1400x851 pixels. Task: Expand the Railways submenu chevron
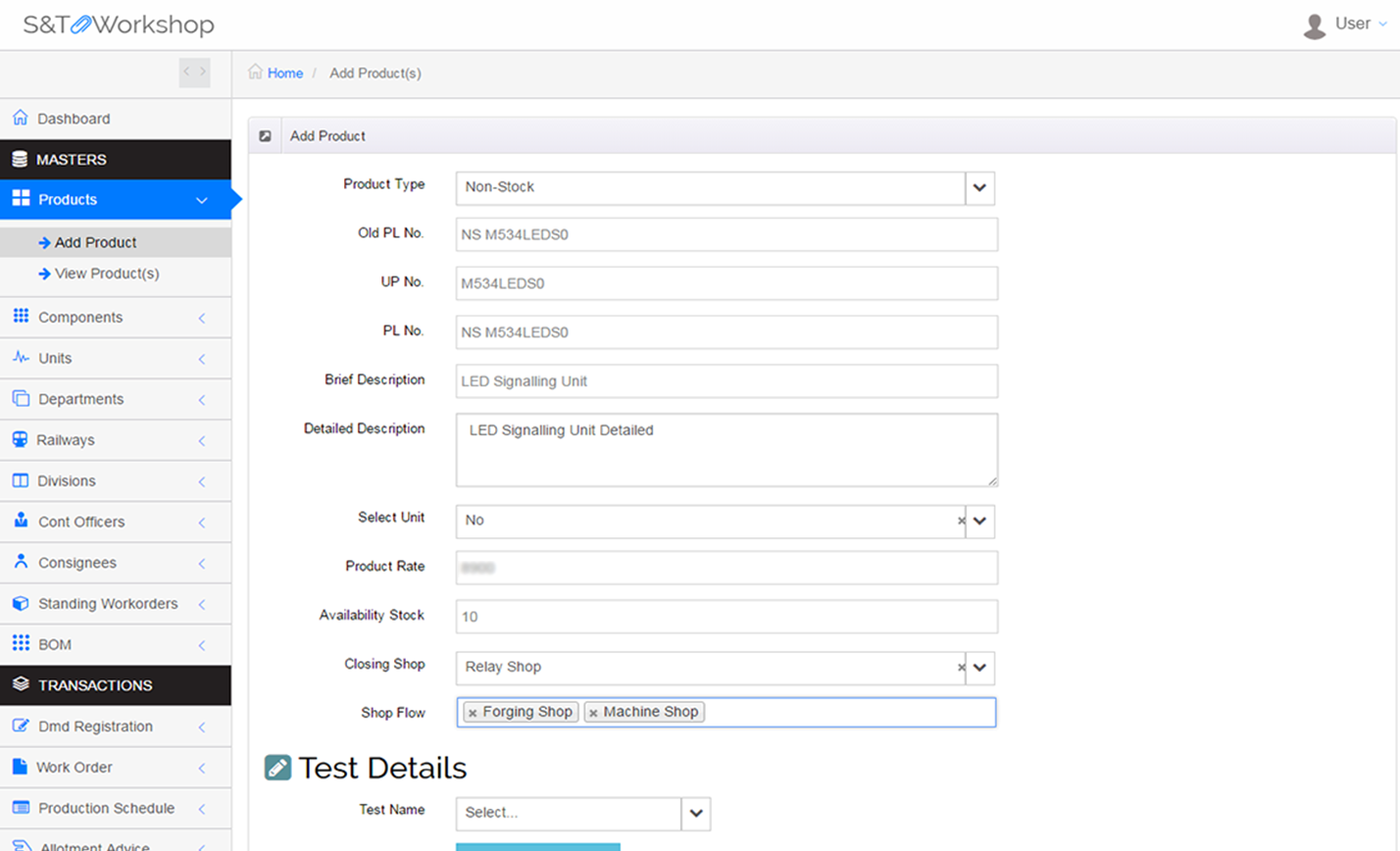pyautogui.click(x=202, y=440)
